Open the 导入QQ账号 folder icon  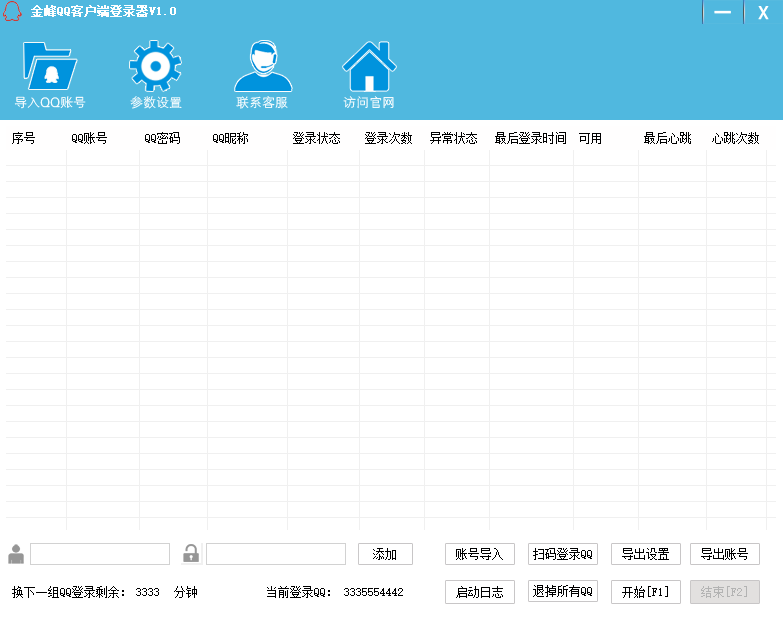tap(49, 66)
